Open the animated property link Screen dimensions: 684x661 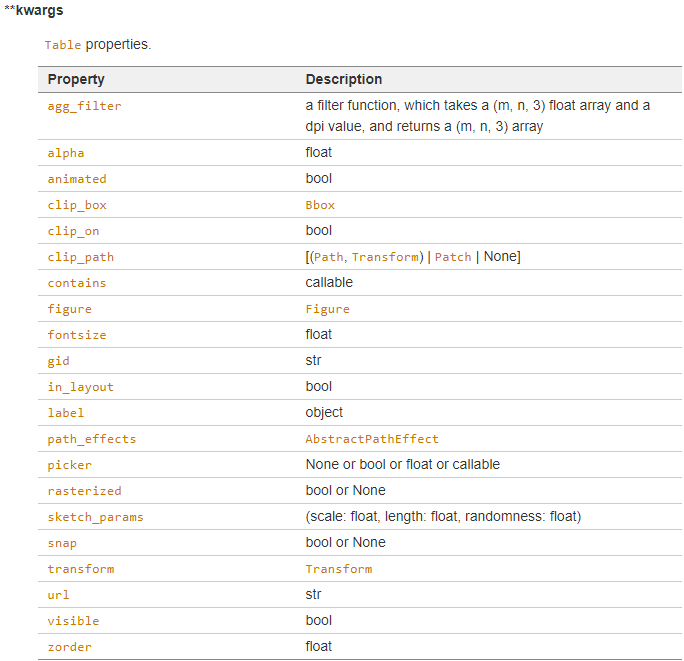coord(77,179)
